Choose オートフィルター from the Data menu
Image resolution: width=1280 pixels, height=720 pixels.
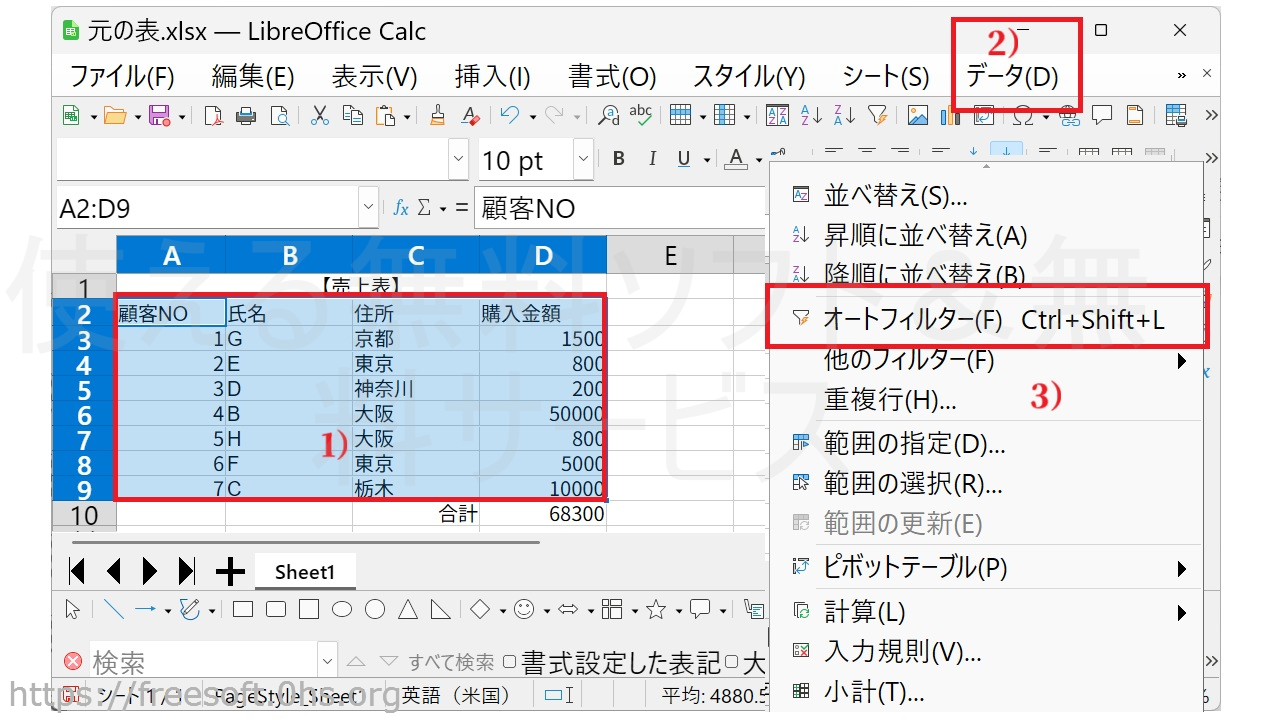(911, 319)
